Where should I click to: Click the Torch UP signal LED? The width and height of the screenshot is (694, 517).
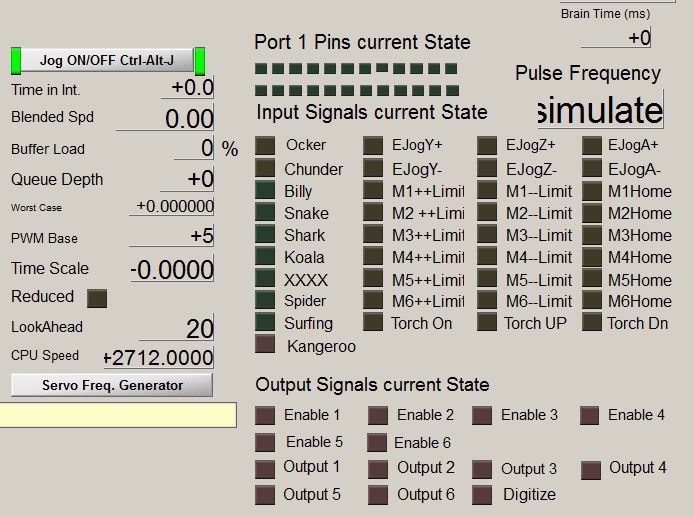(x=487, y=322)
